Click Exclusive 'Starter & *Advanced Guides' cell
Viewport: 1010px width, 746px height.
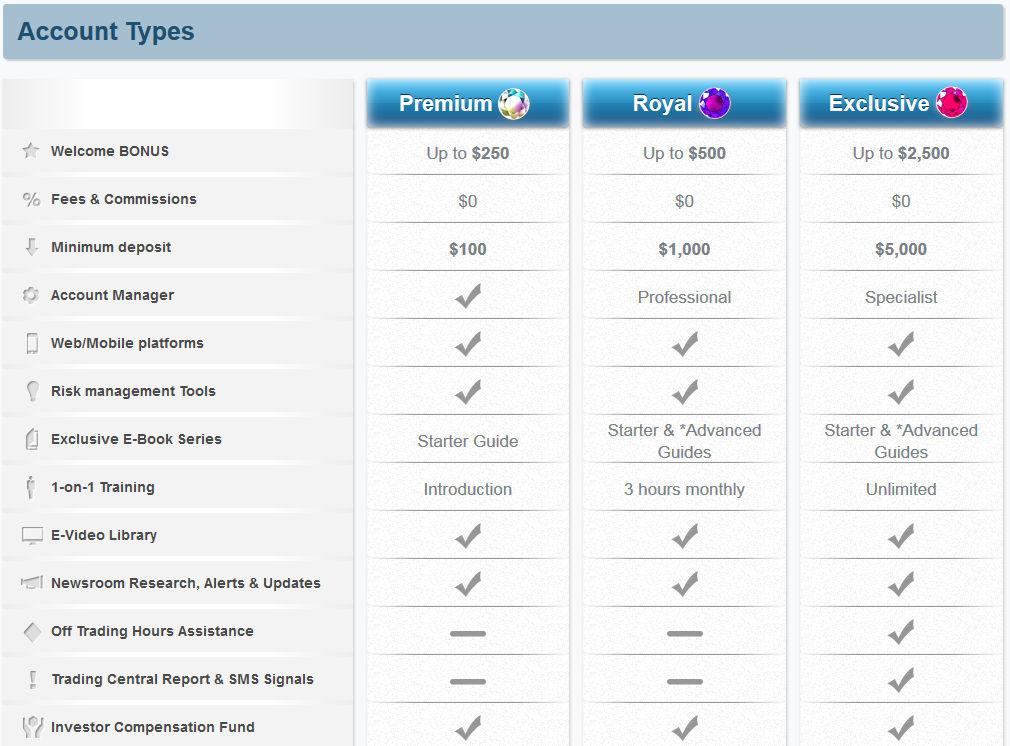pos(901,441)
